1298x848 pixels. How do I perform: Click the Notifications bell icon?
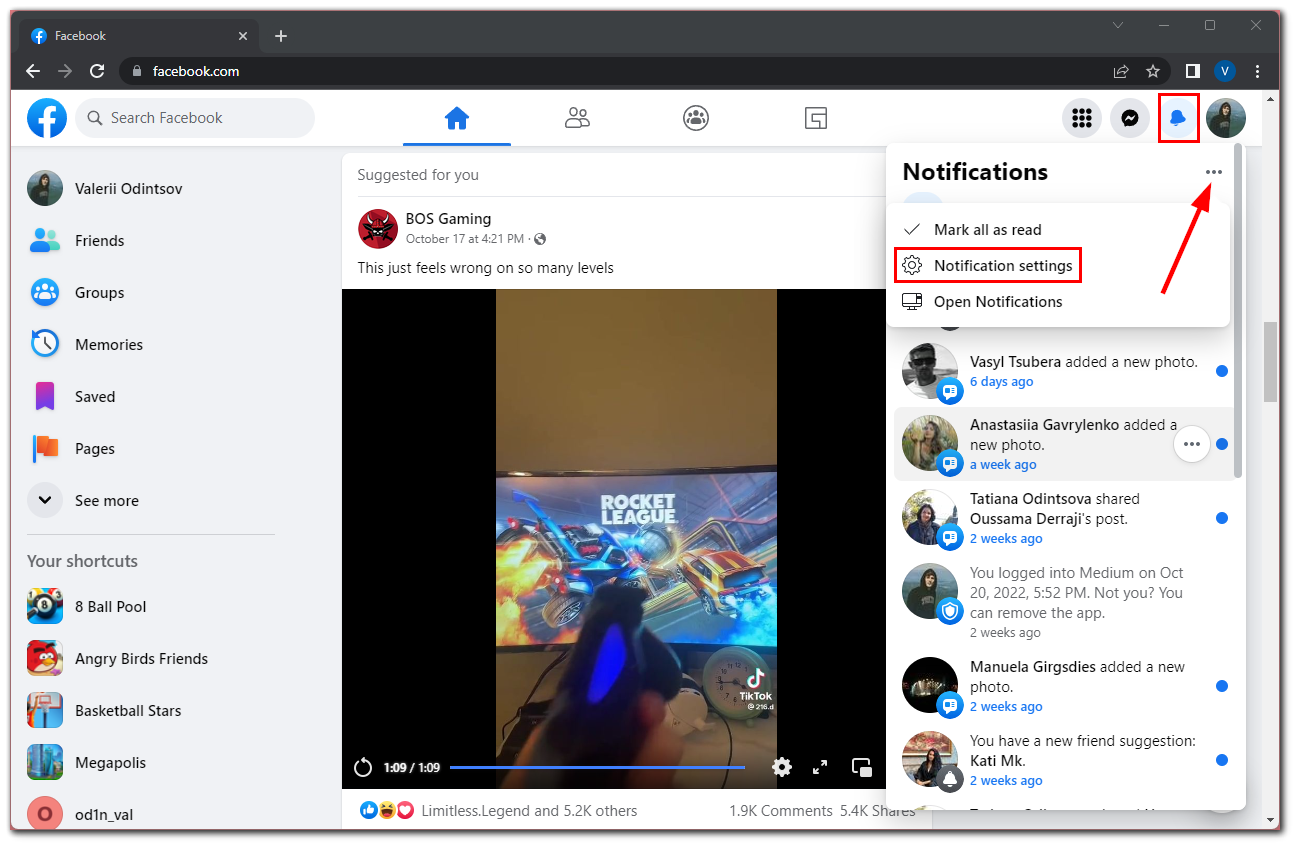pos(1178,118)
